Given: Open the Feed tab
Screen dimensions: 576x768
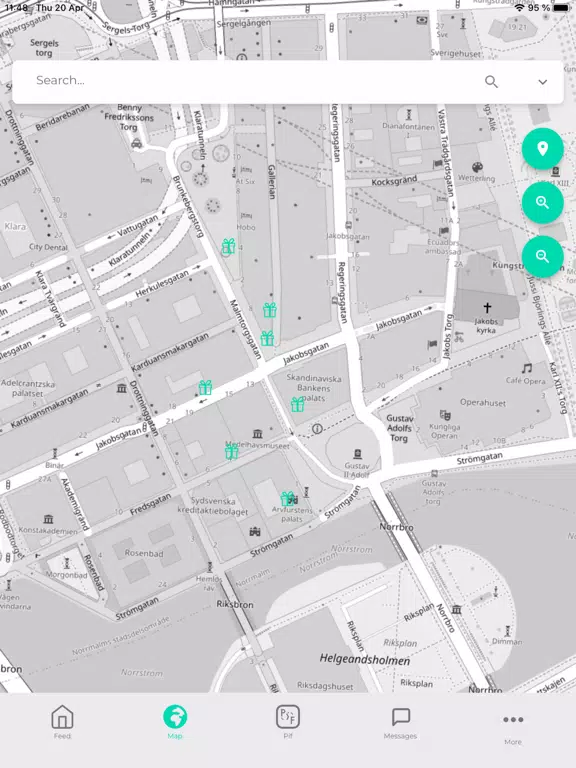Looking at the screenshot, I should click(x=62, y=722).
